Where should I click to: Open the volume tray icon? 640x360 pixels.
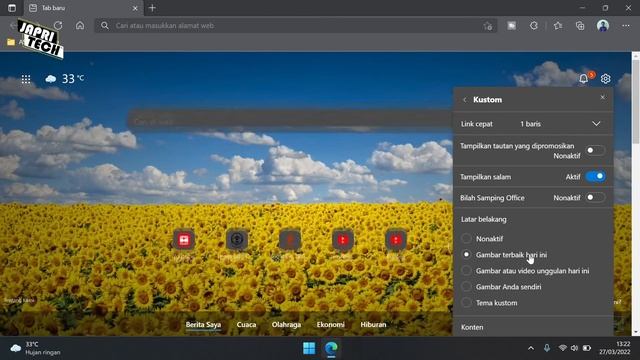point(574,348)
